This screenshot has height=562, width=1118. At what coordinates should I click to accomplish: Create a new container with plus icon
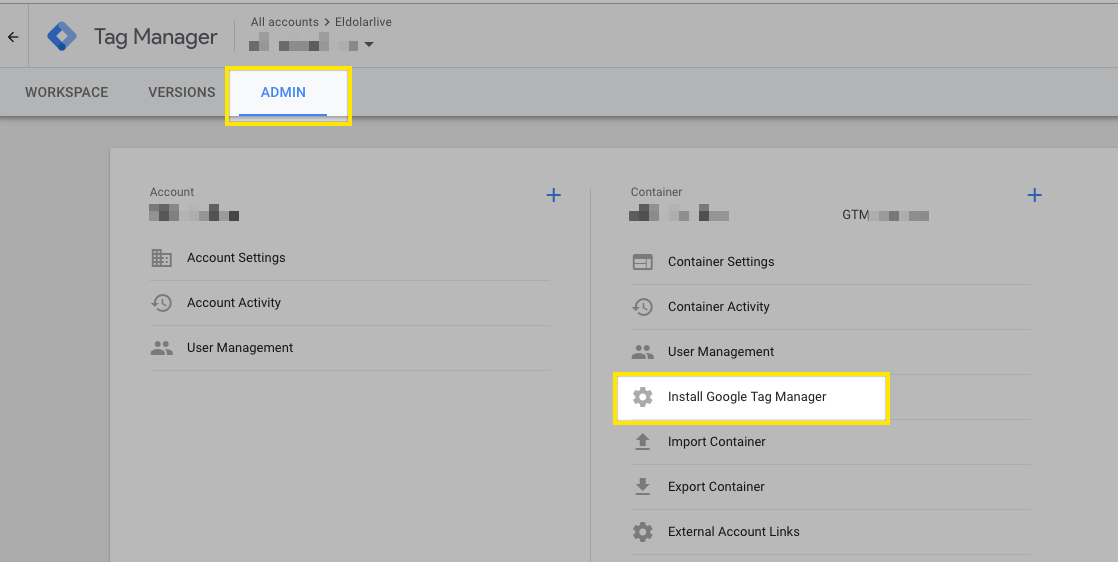1035,195
